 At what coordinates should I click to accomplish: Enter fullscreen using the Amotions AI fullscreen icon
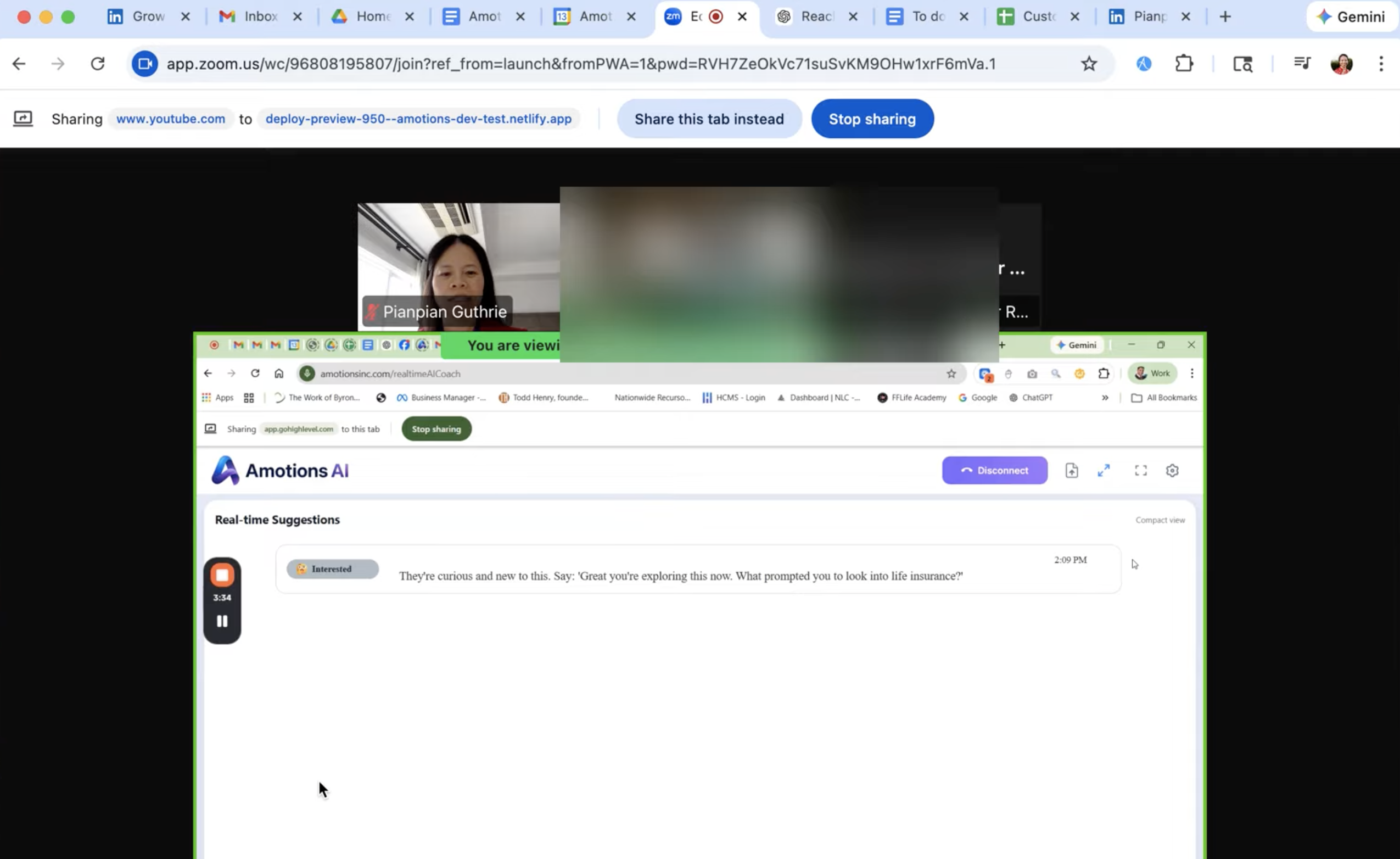point(1140,470)
